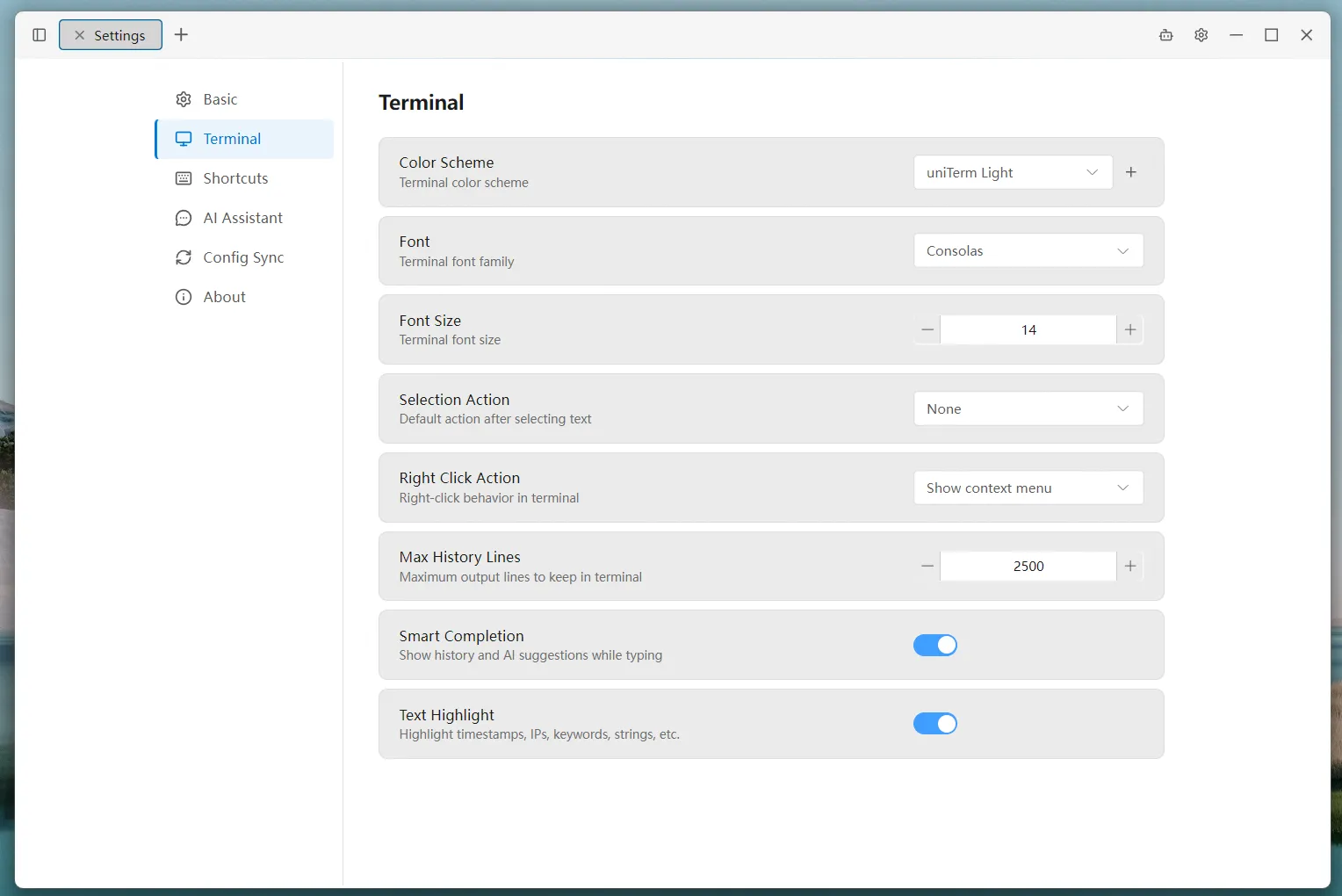Click the Show context menu chevron
The height and width of the screenshot is (896, 1342).
pos(1123,488)
